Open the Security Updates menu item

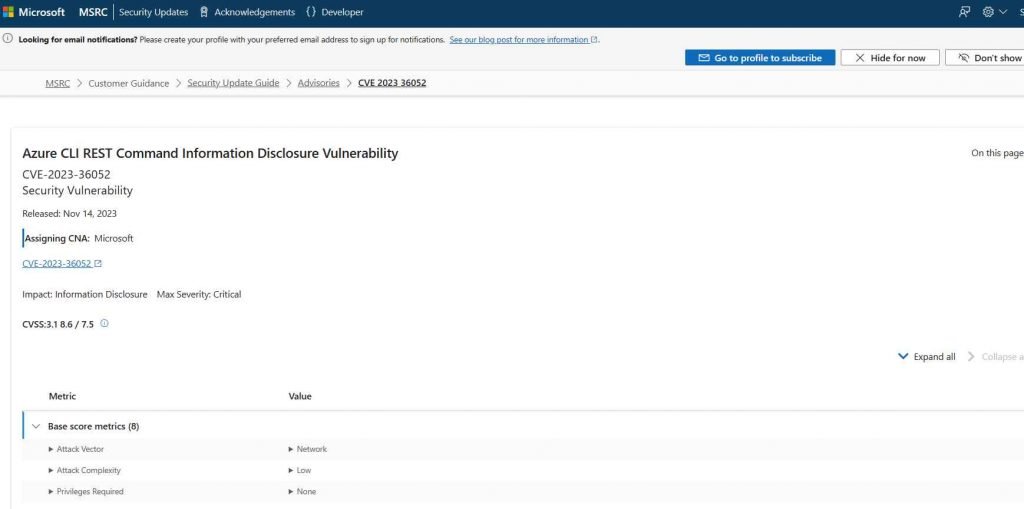153,12
